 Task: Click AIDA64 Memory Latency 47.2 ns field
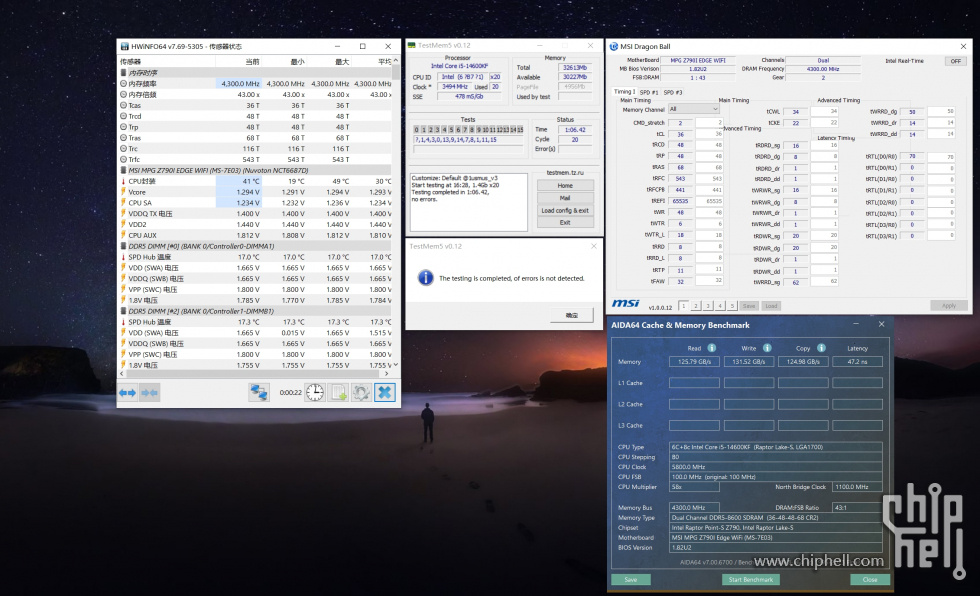(x=857, y=362)
